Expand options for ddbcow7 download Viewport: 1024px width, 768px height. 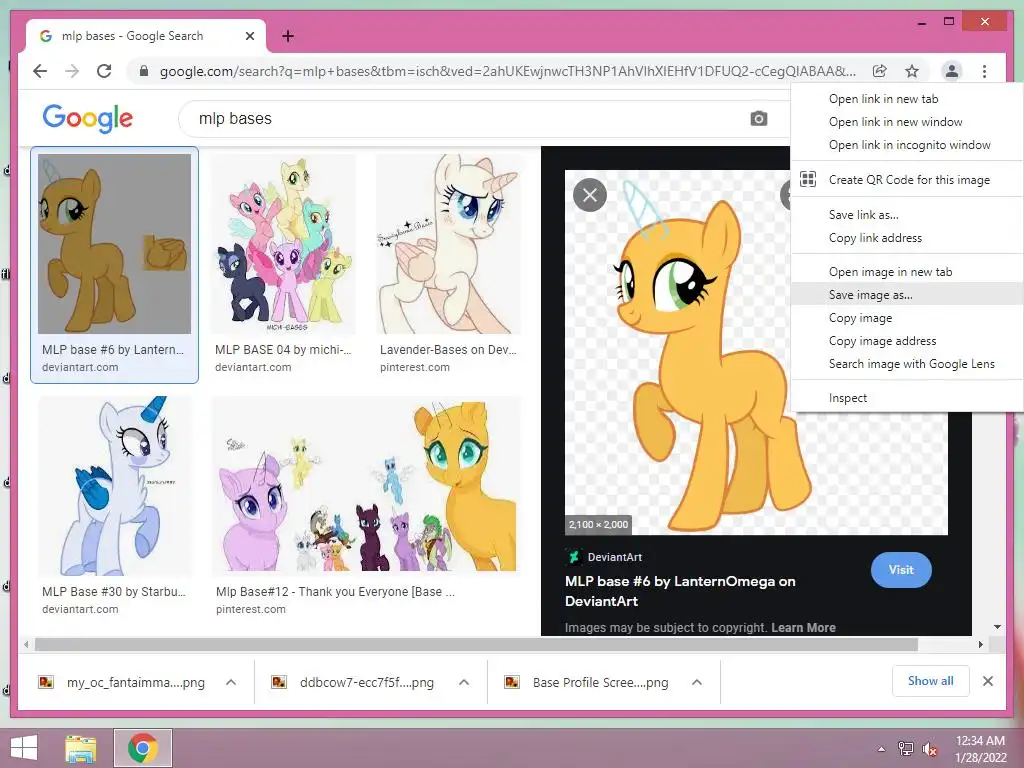[x=464, y=682]
